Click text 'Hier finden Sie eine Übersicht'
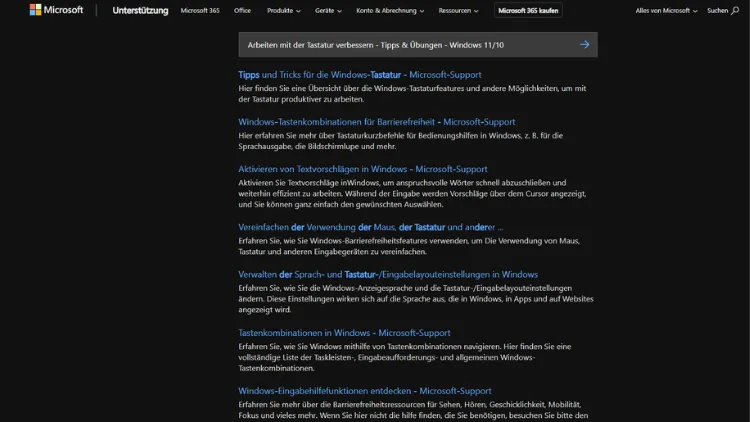The height and width of the screenshot is (422, 750). (290, 89)
